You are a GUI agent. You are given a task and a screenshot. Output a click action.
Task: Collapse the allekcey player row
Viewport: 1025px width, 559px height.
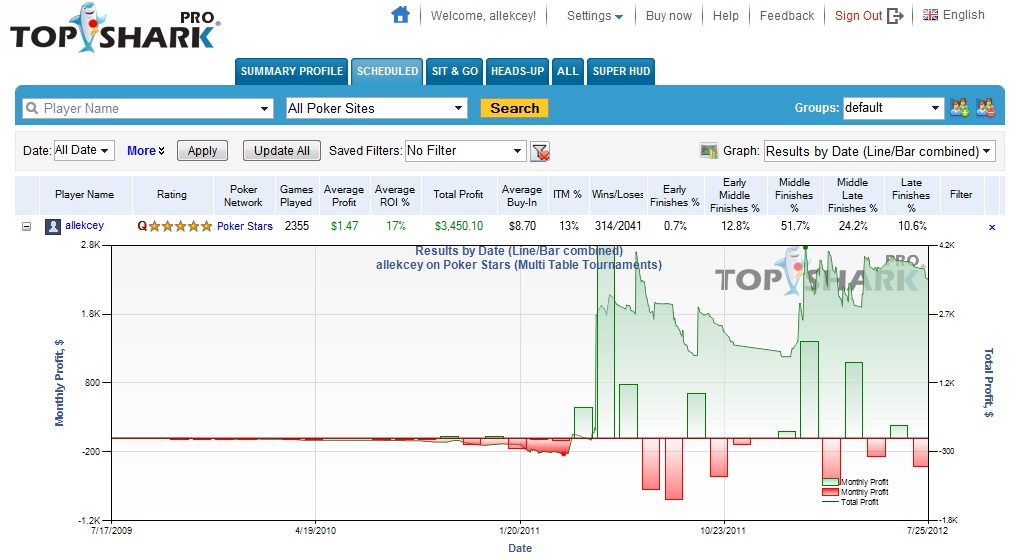click(27, 227)
